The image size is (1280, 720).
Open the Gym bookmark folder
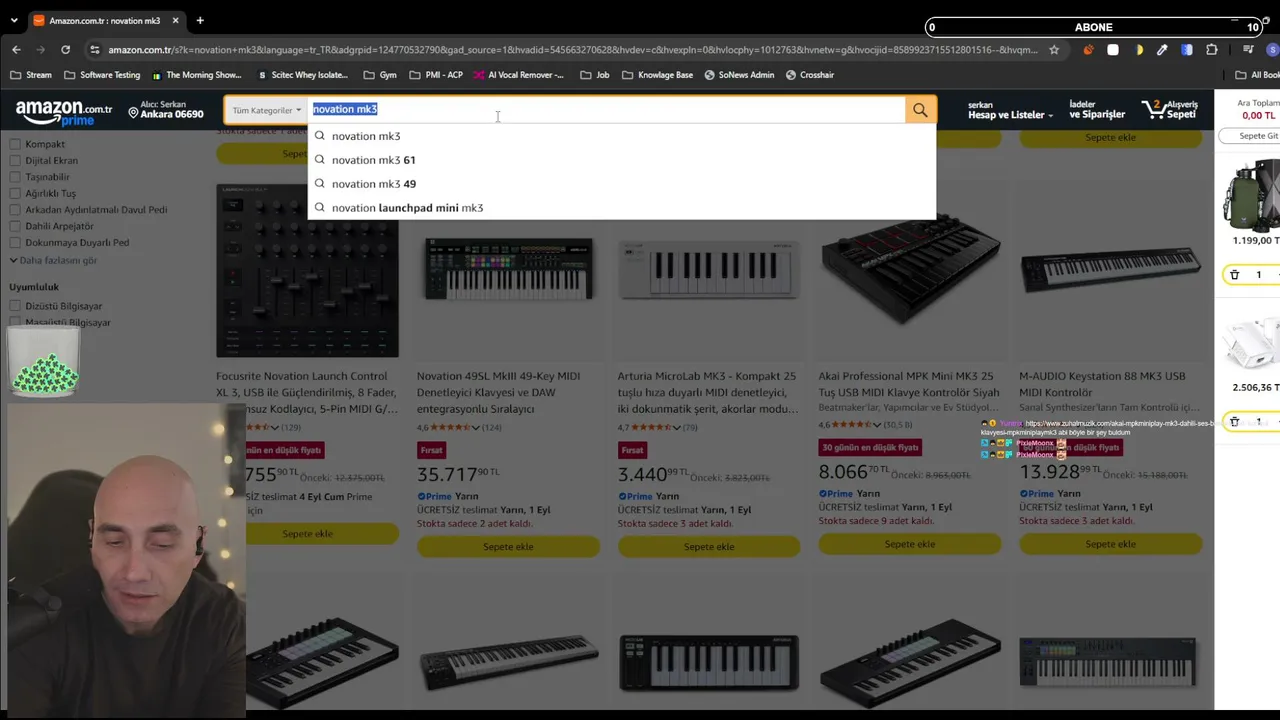(380, 75)
